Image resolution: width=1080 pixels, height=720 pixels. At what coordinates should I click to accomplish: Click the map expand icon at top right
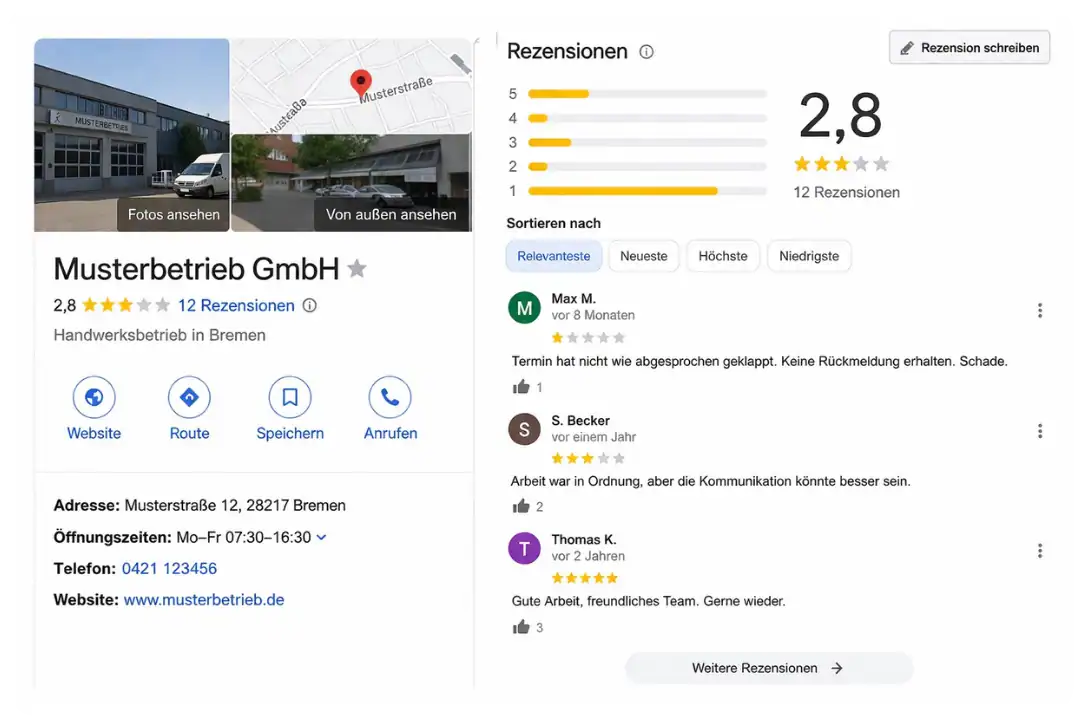(460, 63)
